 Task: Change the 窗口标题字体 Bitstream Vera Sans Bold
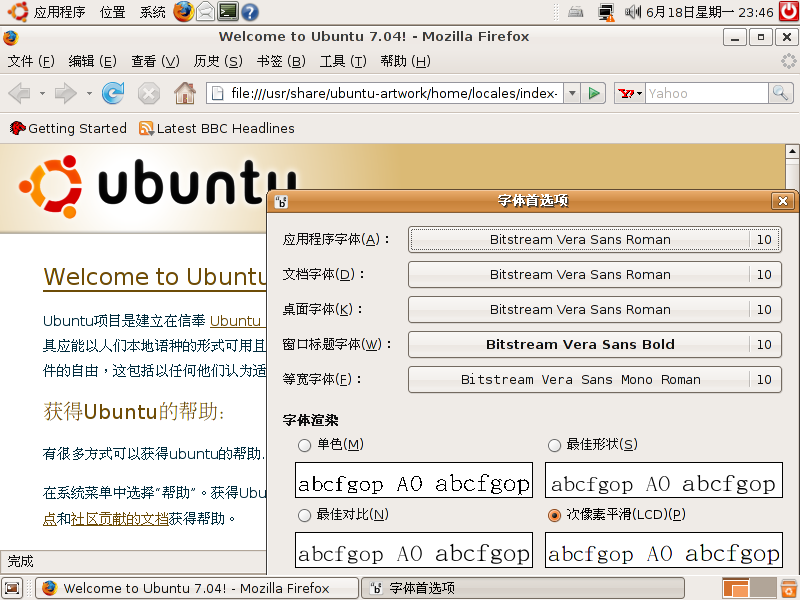pyautogui.click(x=595, y=344)
